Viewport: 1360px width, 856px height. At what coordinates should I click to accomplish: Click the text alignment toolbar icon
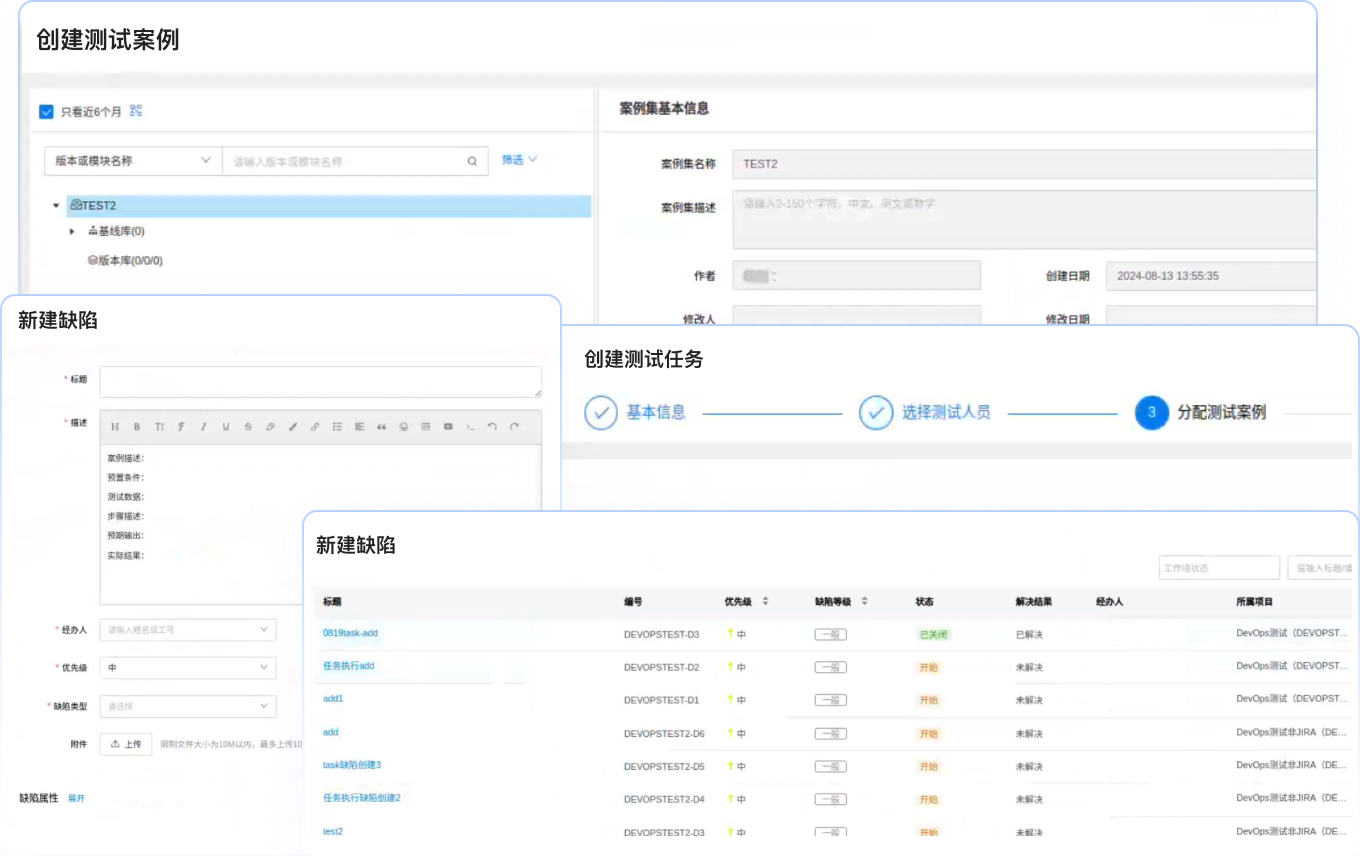click(x=359, y=427)
